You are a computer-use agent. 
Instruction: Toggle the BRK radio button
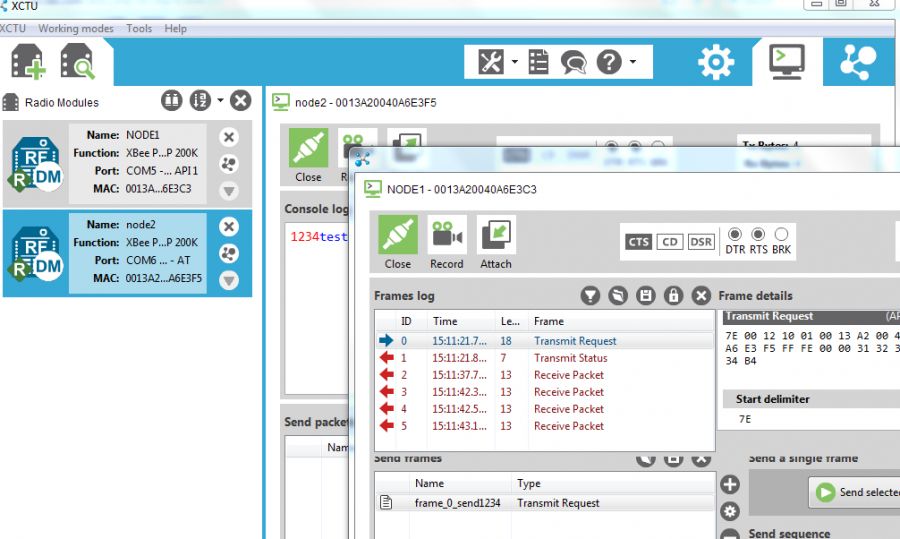(781, 234)
